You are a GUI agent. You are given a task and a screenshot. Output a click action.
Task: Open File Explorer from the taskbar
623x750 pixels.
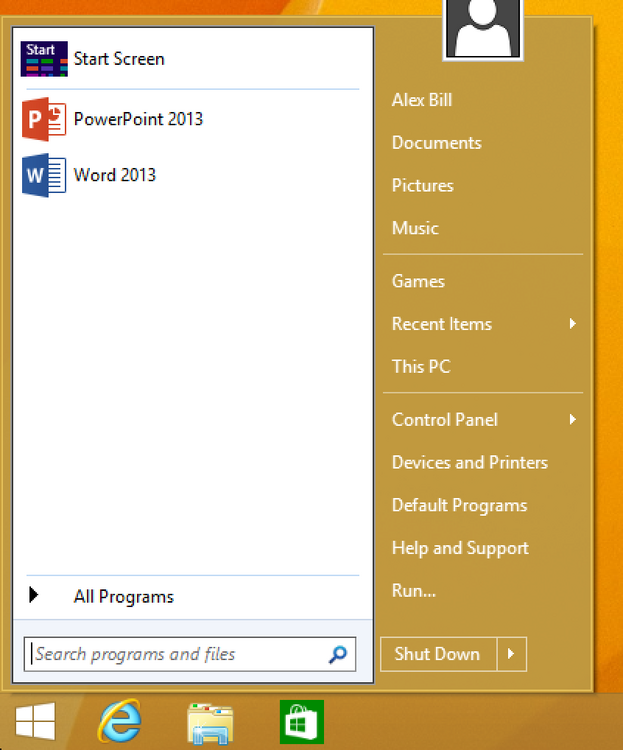[210, 723]
